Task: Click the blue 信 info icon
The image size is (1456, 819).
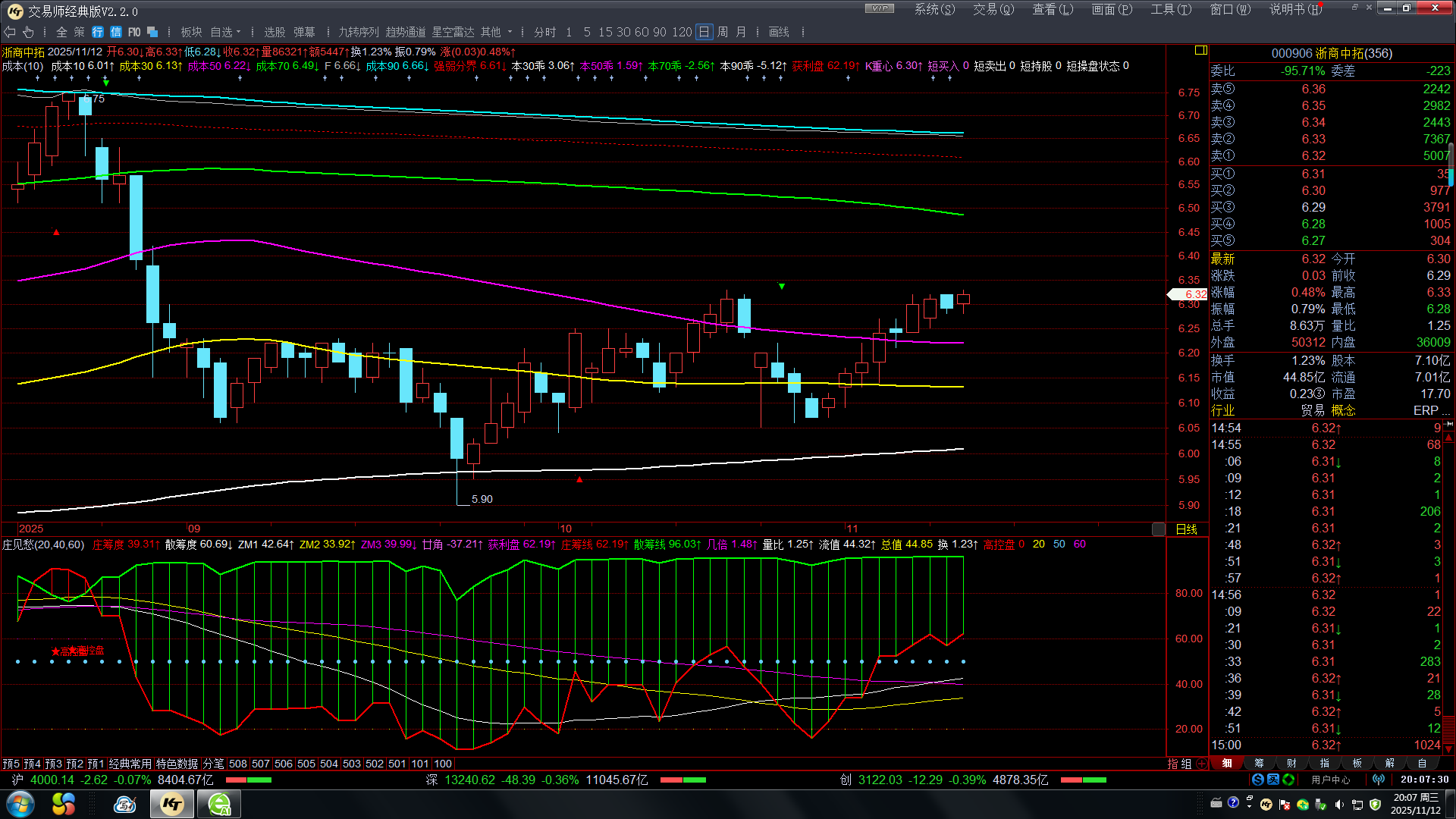Action: click(116, 32)
